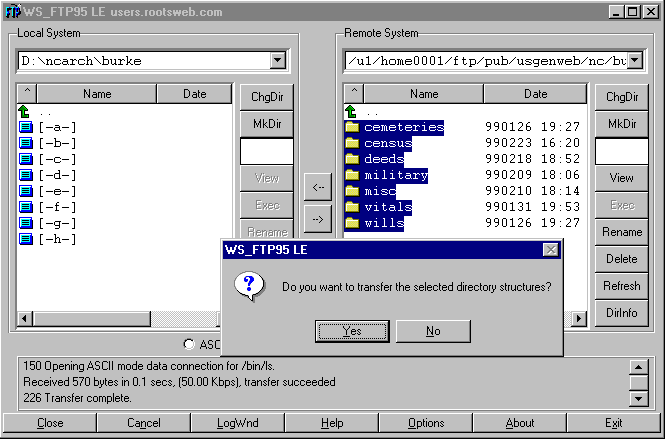This screenshot has height=439, width=665.
Task: Click the remote parent directory up arrow
Action: point(351,111)
